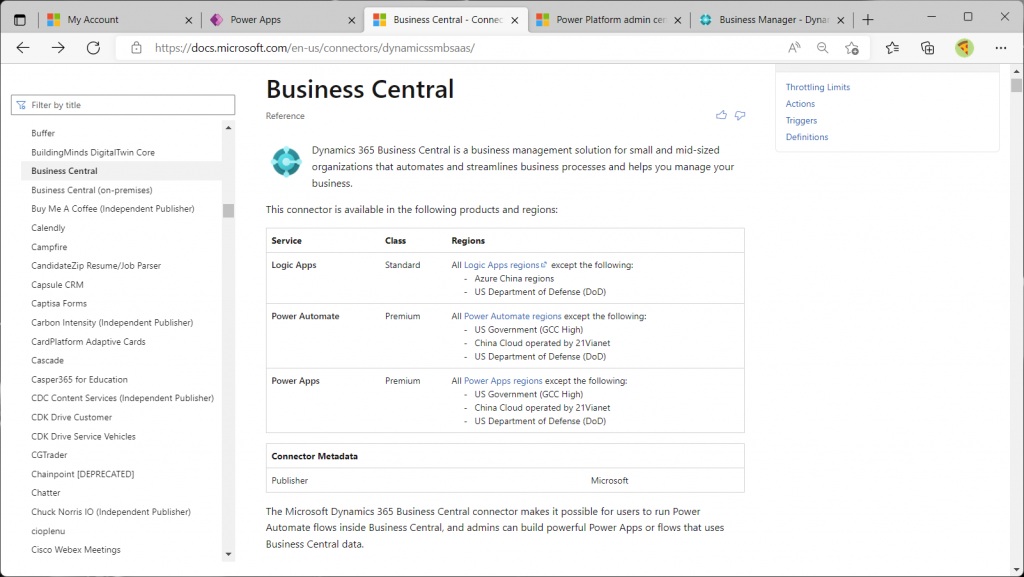1024x577 pixels.
Task: Open CDK Drive Service Vehicles entry
Action: click(84, 436)
